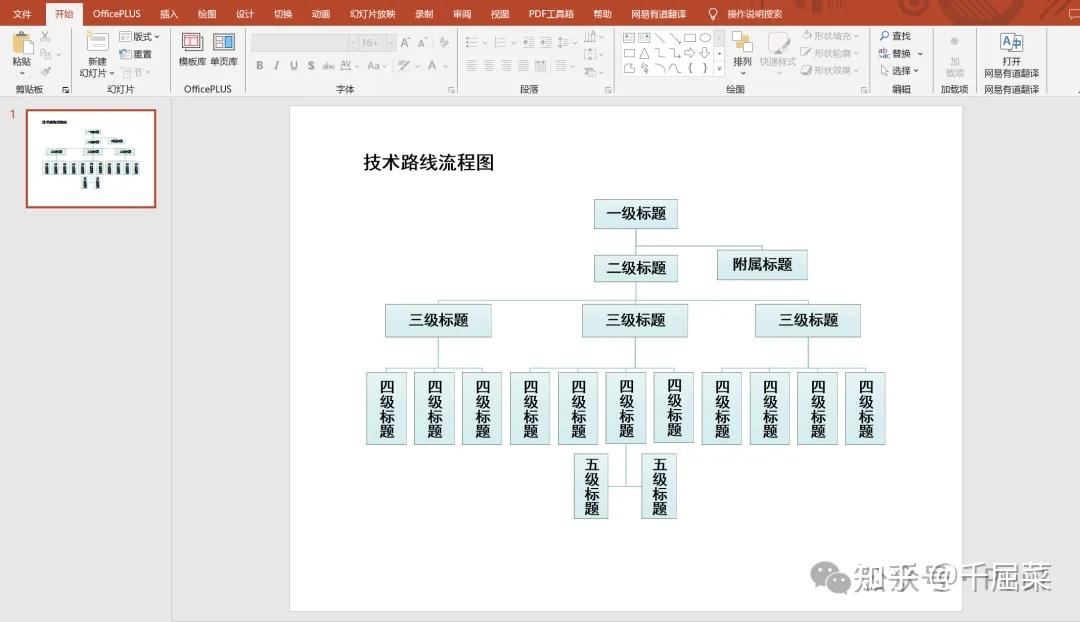
Task: Open the 形状效果 shape effects dropdown
Action: (830, 70)
